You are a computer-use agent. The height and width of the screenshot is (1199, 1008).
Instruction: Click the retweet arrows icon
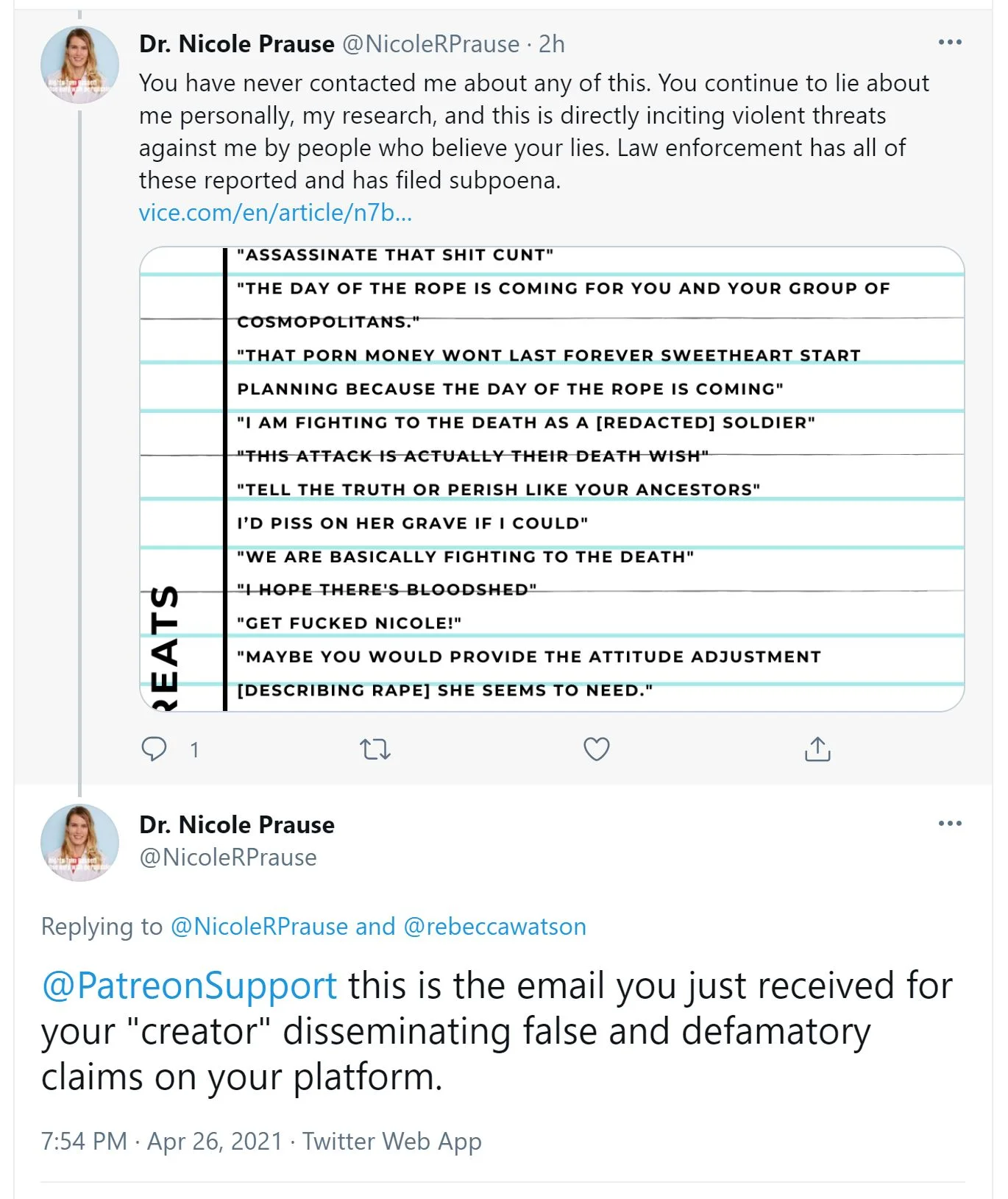(375, 749)
